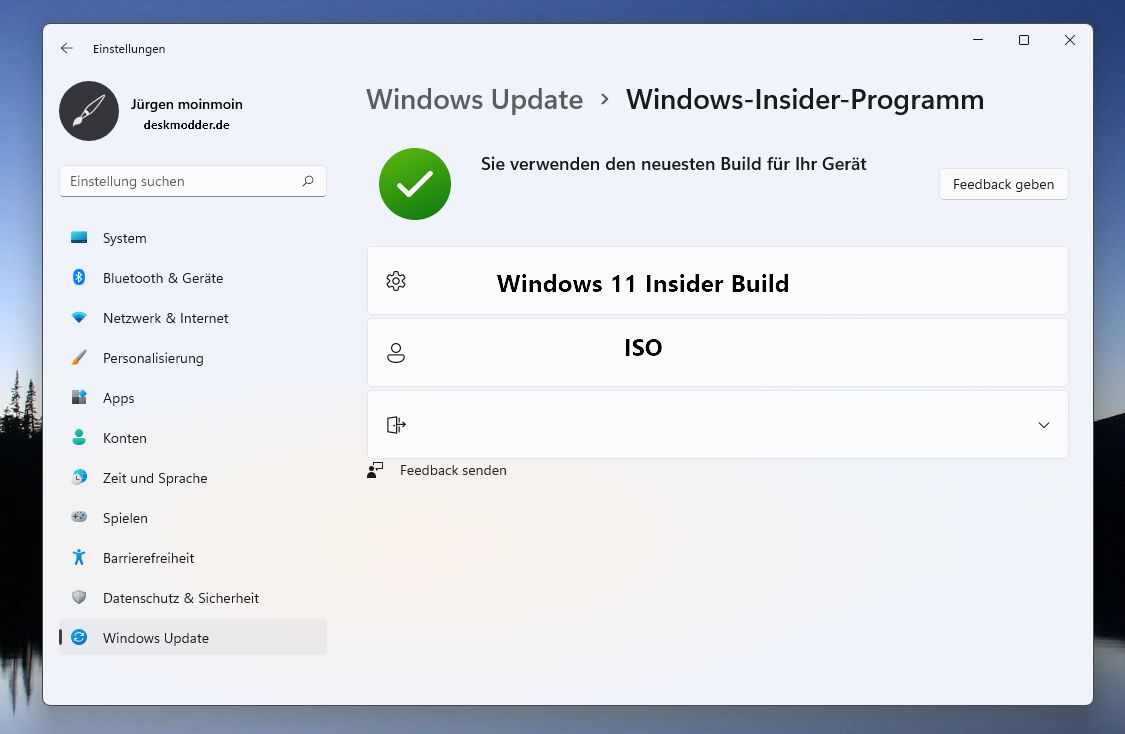Expand the row with chevron down

(1044, 425)
